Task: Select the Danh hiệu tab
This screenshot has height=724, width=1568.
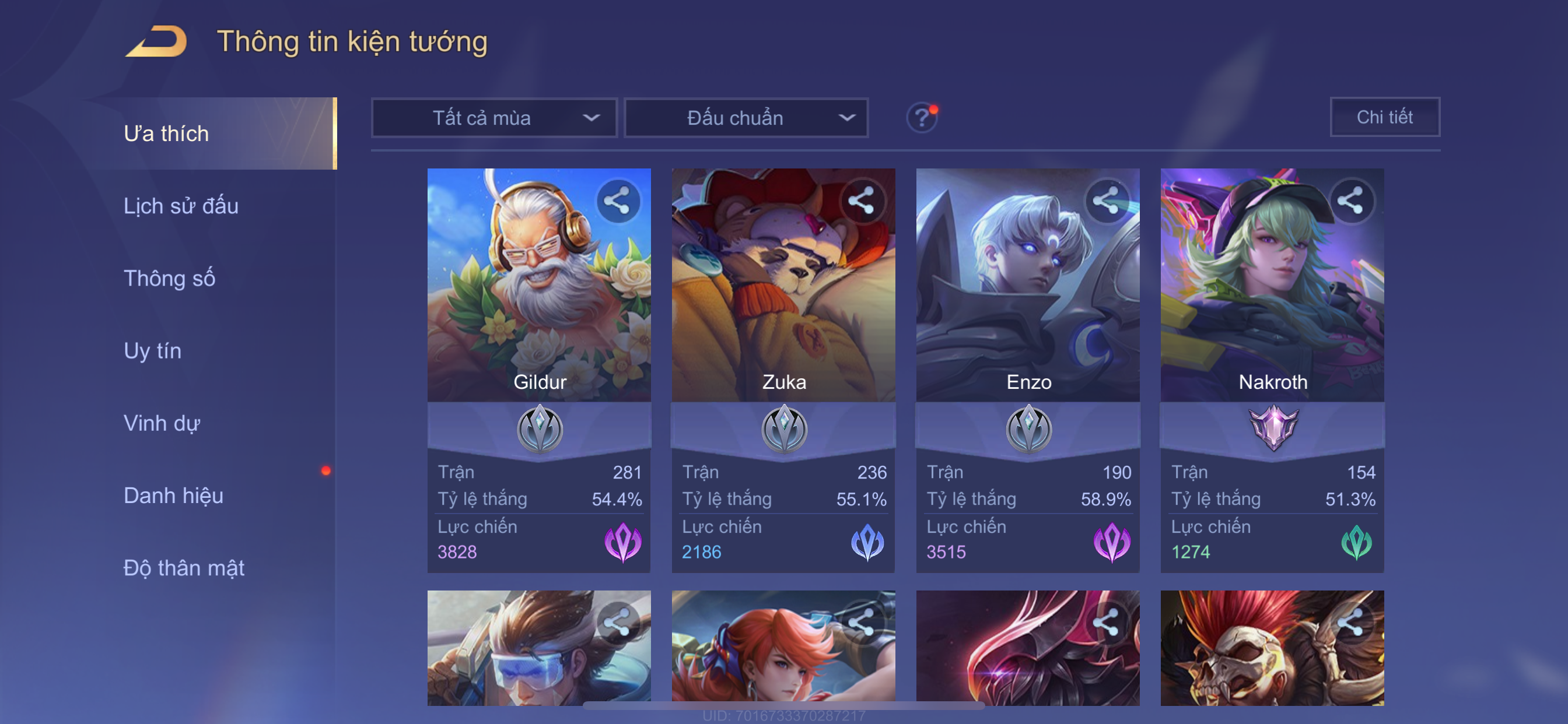Action: pos(173,495)
